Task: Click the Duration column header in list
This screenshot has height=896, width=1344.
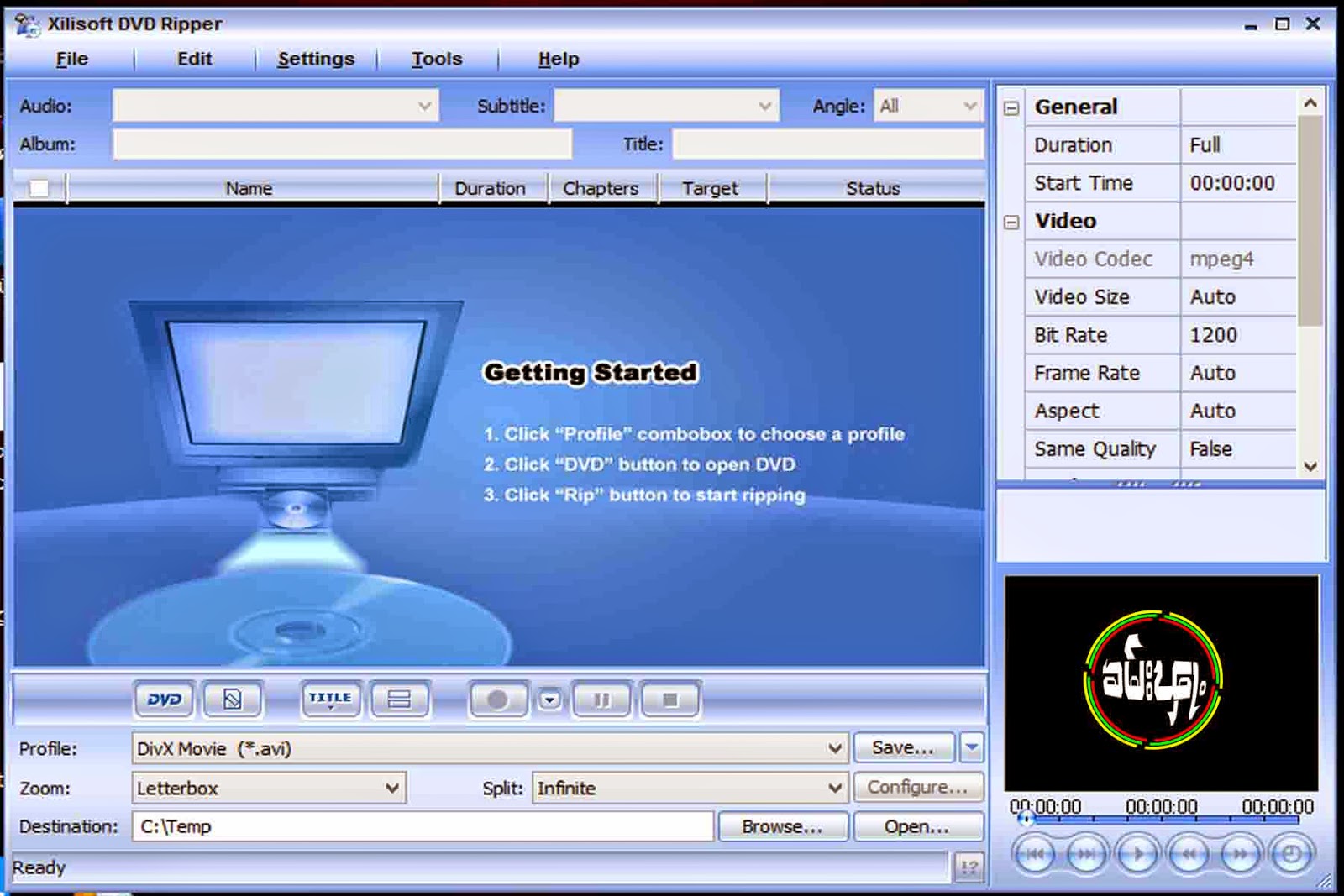Action: coord(491,188)
